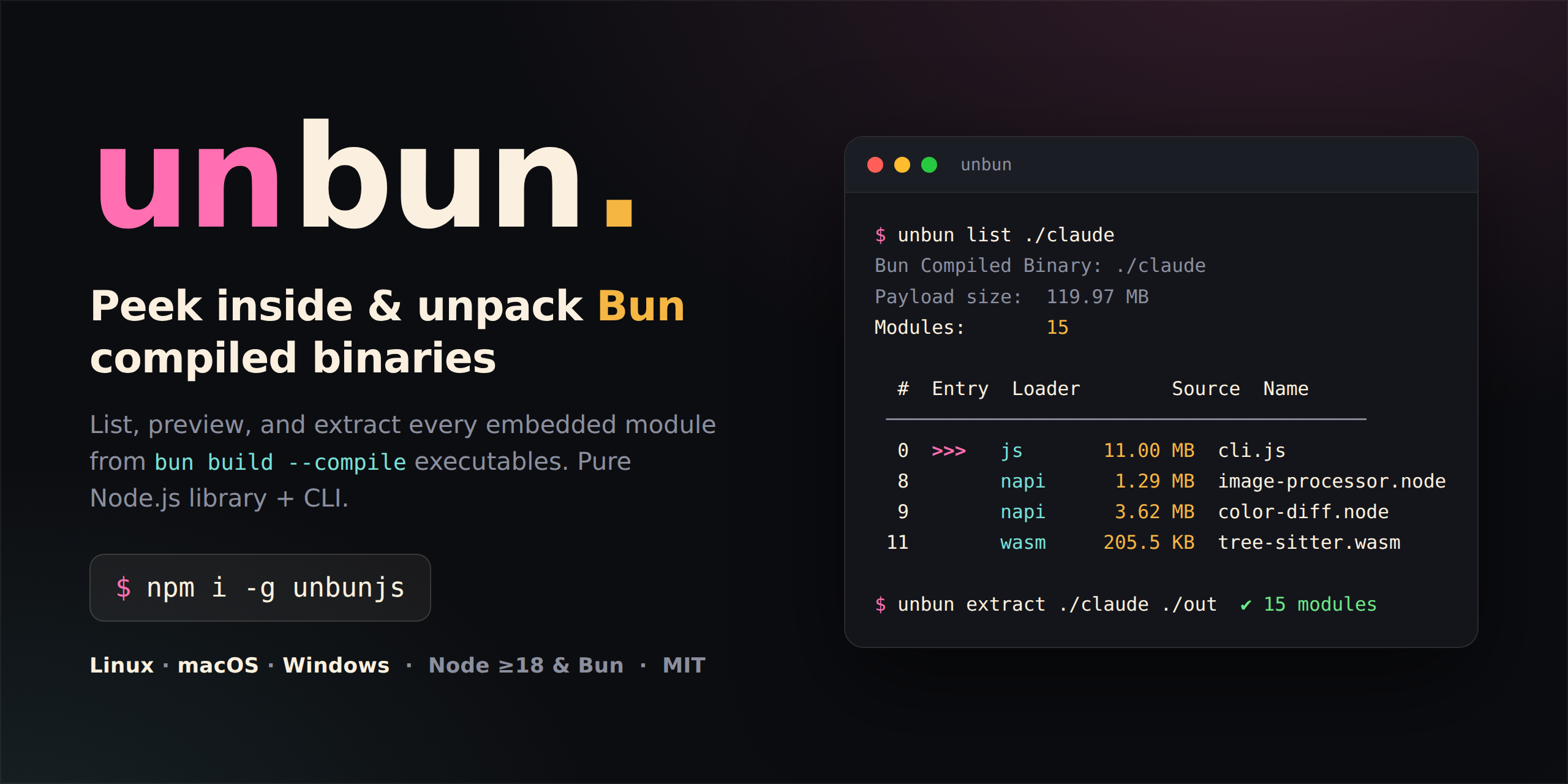
Task: Click the green maximize dot in terminal
Action: pos(929,165)
